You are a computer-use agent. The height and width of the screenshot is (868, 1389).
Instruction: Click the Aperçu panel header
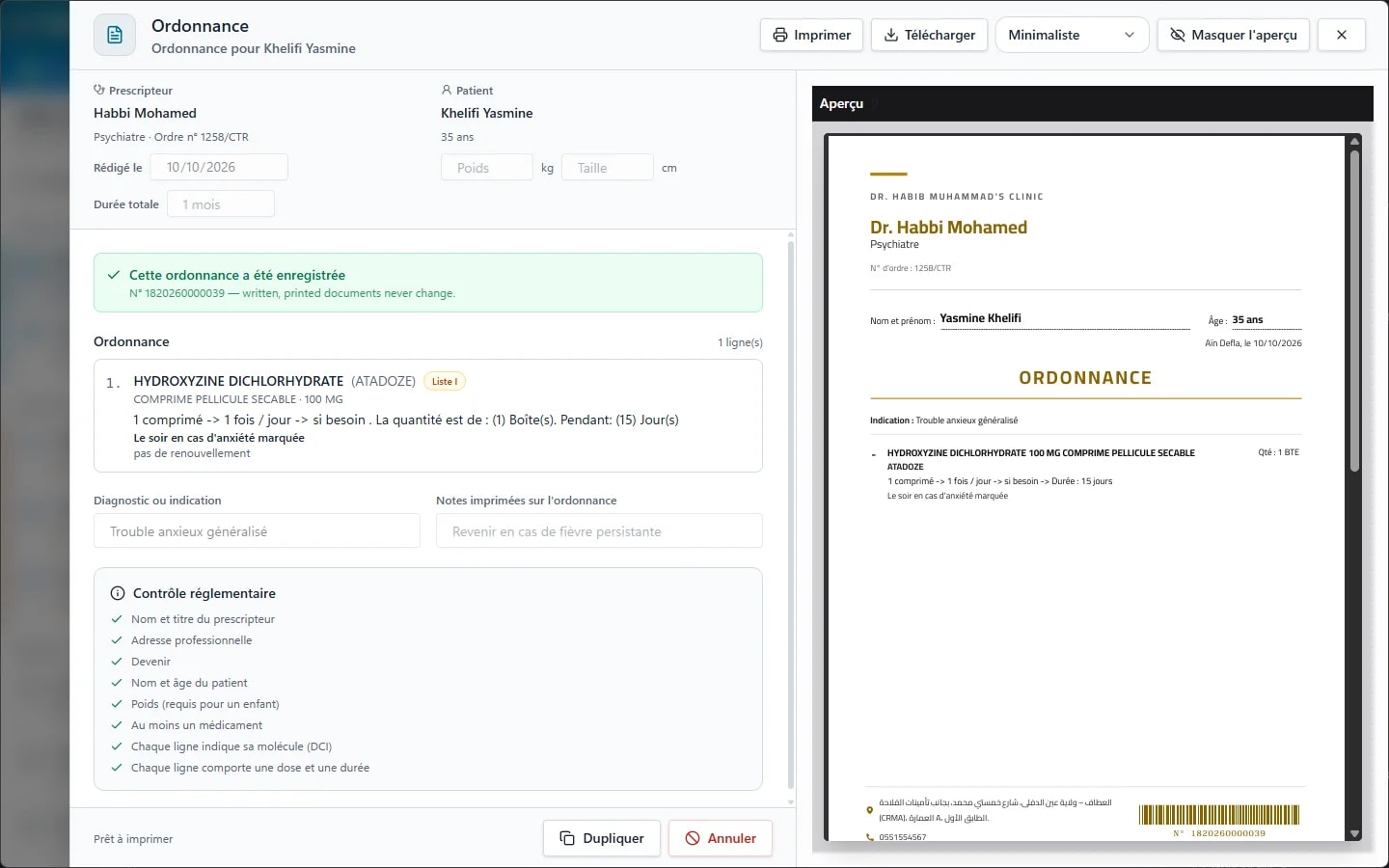coord(1093,103)
